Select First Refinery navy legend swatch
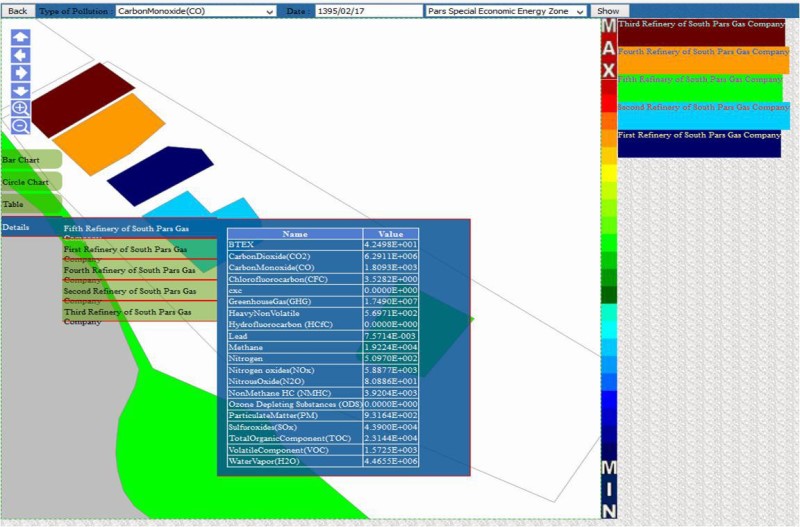Screen dimensions: 800x527 pos(699,144)
